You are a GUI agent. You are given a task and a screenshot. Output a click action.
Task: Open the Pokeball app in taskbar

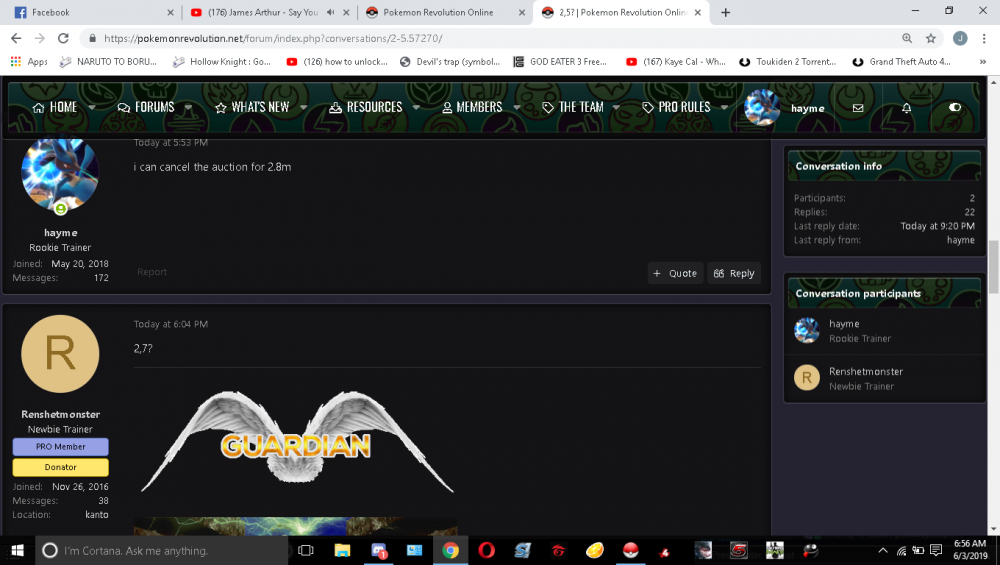(x=630, y=550)
